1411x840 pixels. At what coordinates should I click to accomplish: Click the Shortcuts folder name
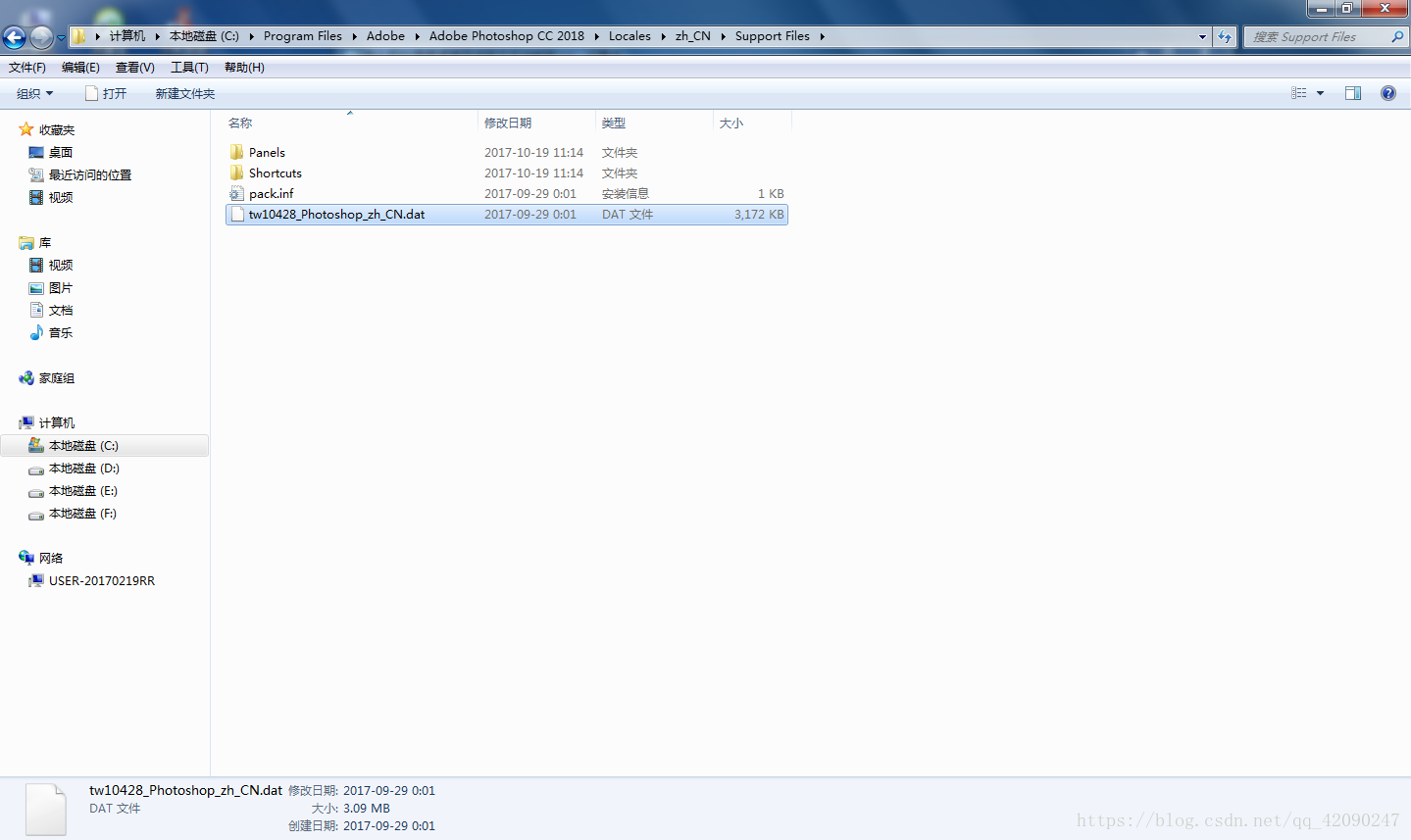[276, 173]
